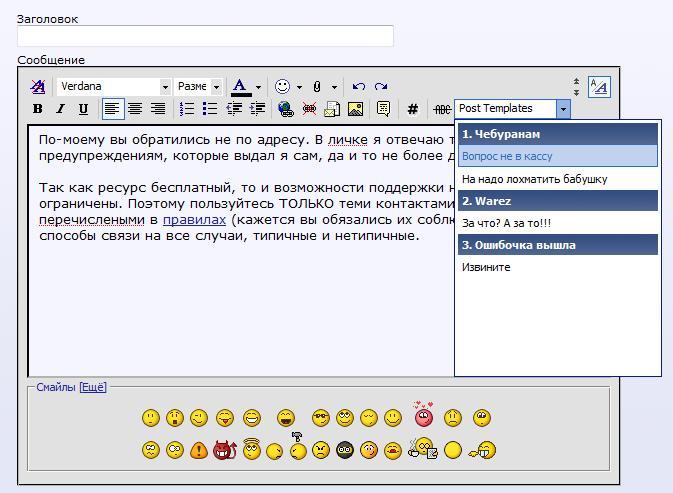Select the 'Вопрос не в кассу' template
The image size is (673, 493).
(558, 156)
